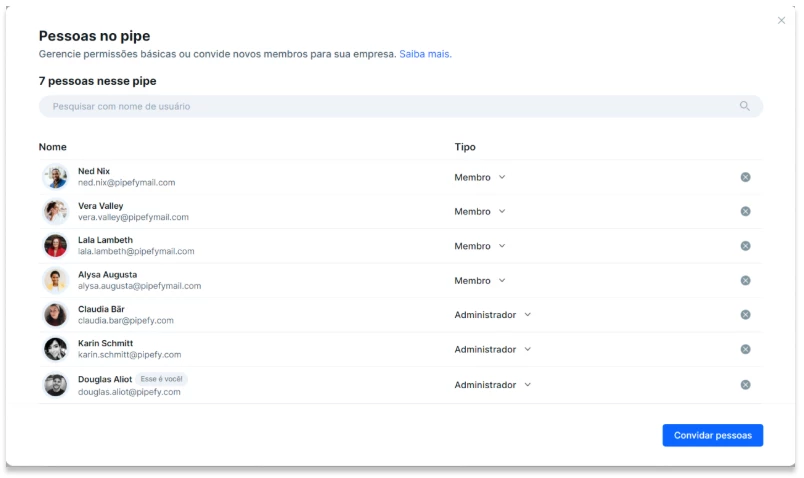804x478 pixels.
Task: Close the Pessoas no pipe dialog
Action: [781, 21]
